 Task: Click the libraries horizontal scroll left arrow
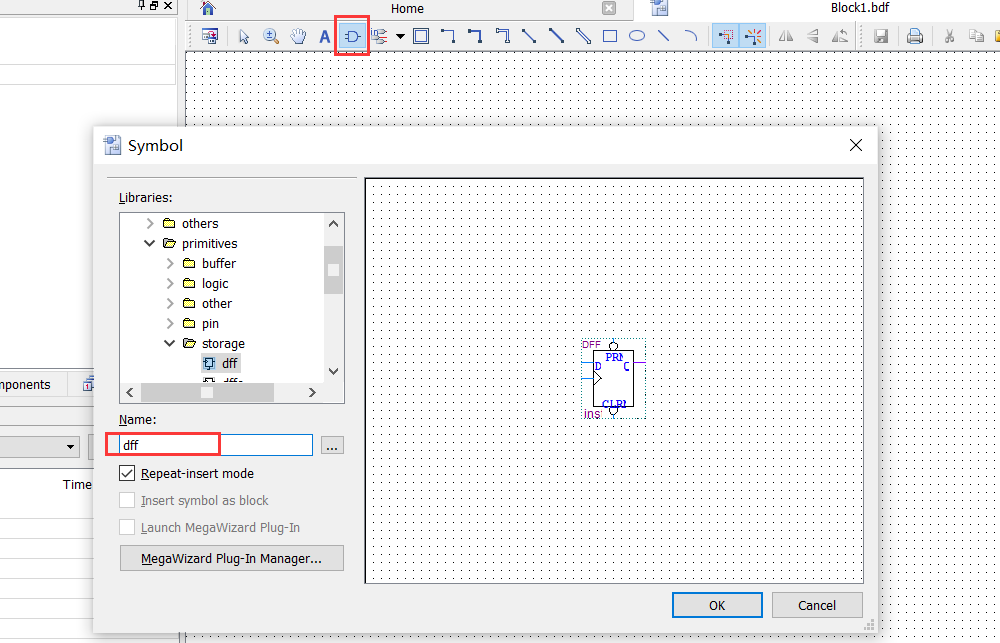(130, 392)
